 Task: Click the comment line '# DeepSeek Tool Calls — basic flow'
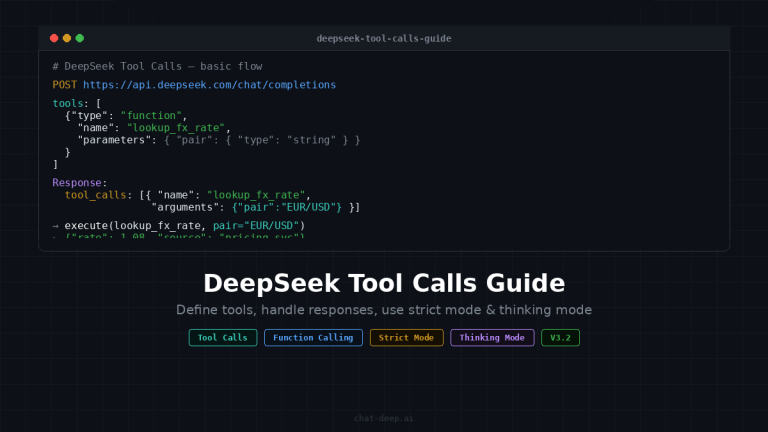point(157,66)
